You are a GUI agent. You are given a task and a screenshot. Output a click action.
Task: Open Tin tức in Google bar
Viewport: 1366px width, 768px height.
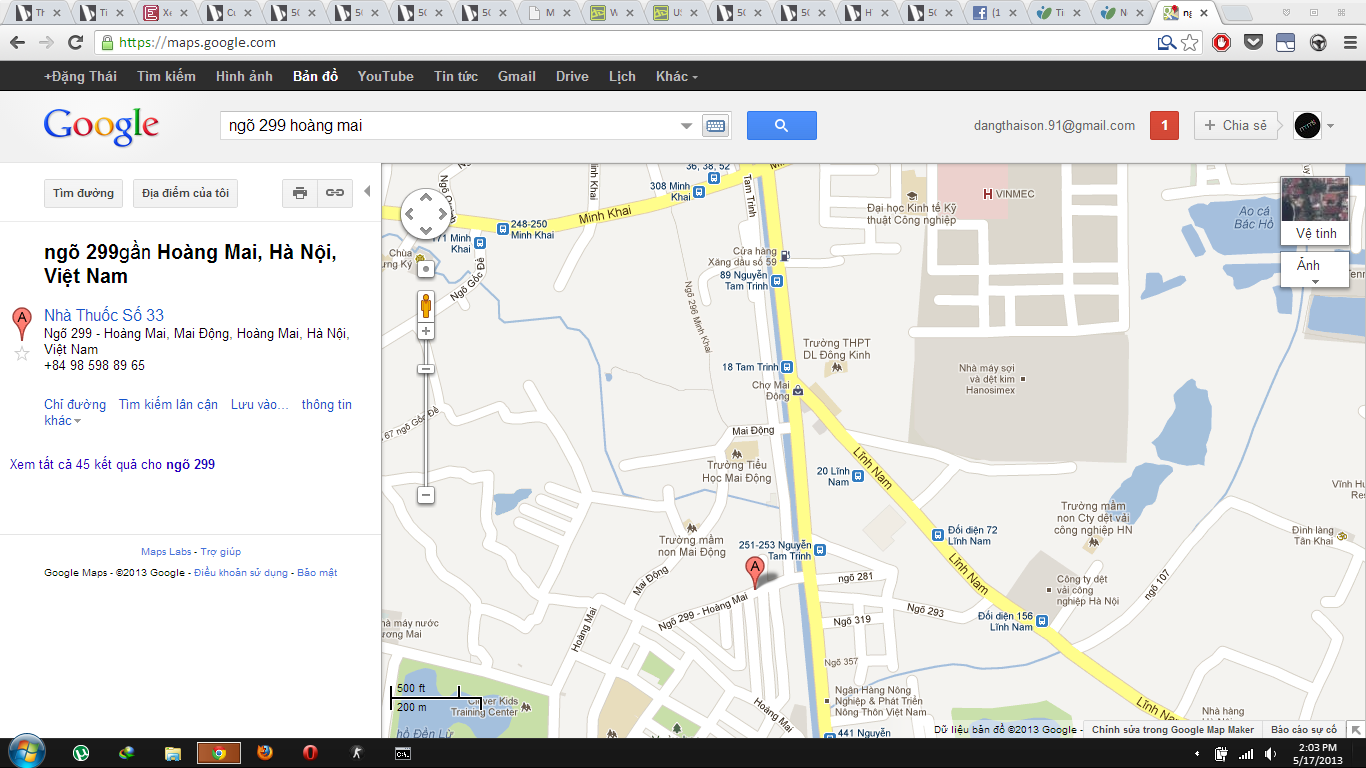pos(456,76)
